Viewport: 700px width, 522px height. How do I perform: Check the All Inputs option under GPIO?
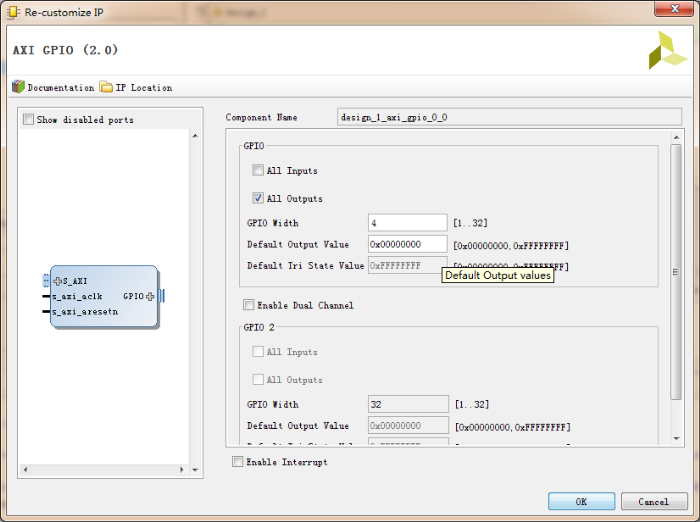258,171
